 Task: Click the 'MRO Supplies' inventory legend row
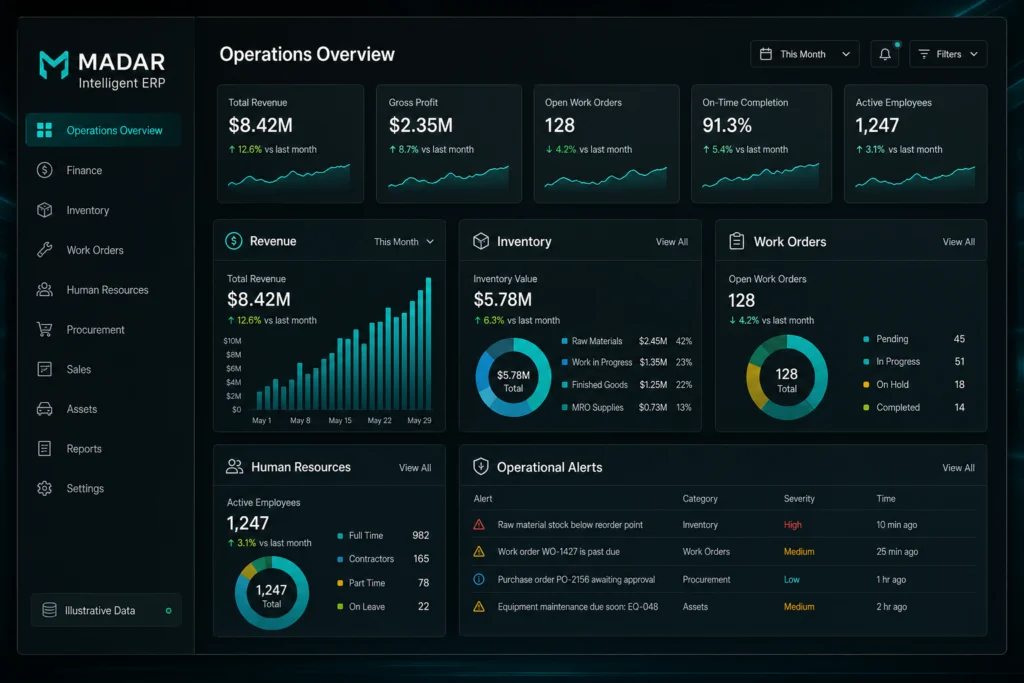point(626,407)
